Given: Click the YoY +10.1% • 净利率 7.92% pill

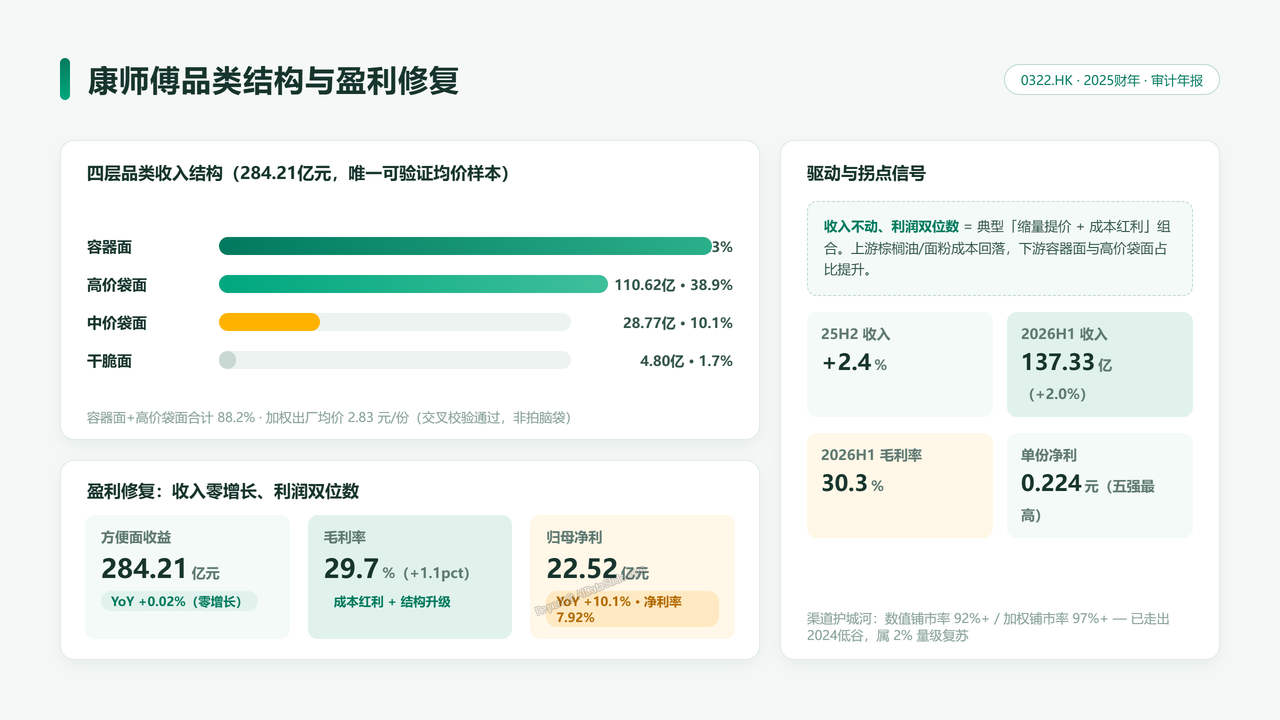Looking at the screenshot, I should tap(632, 609).
